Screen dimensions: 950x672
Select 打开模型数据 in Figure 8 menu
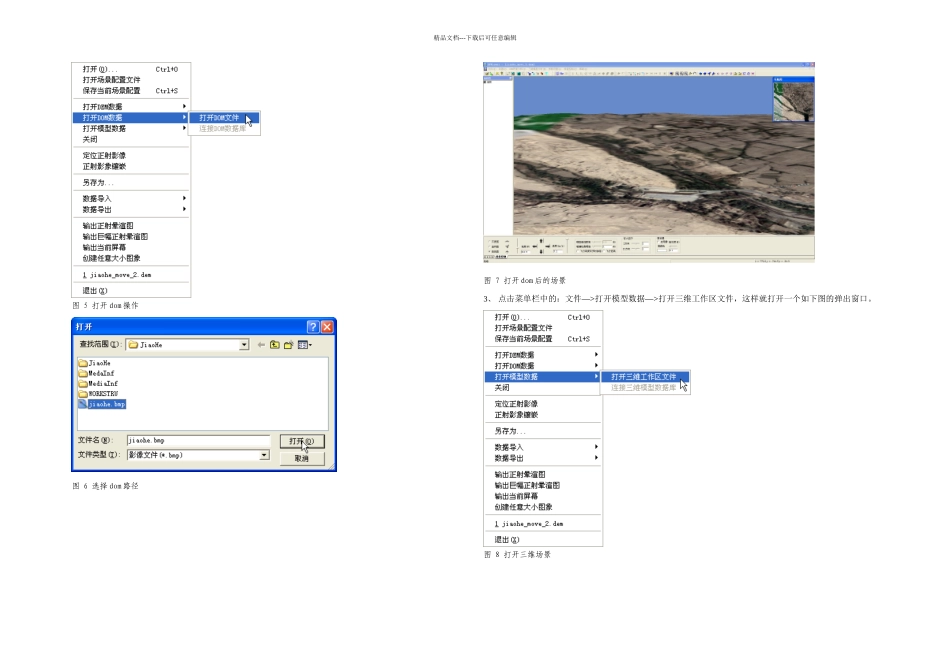pyautogui.click(x=542, y=377)
